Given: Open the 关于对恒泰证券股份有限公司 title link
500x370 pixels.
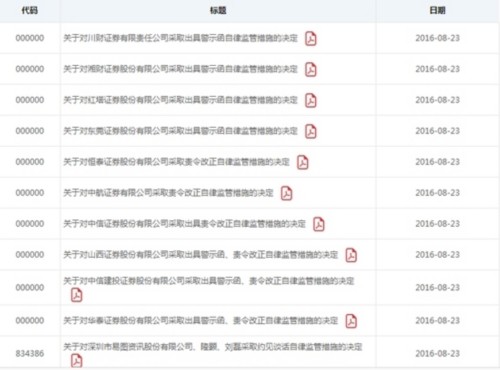Looking at the screenshot, I should click(x=176, y=162).
